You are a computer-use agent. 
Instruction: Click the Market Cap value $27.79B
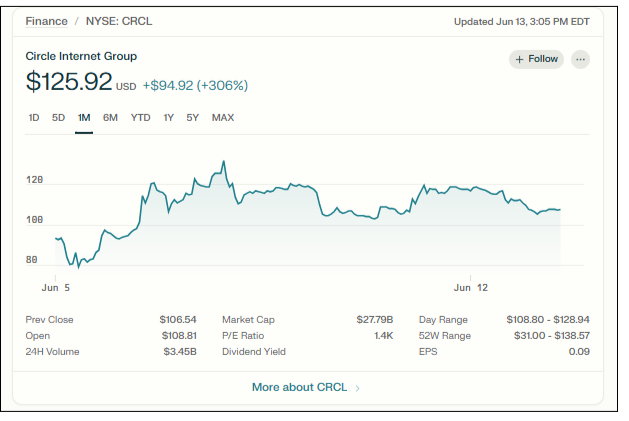click(375, 320)
